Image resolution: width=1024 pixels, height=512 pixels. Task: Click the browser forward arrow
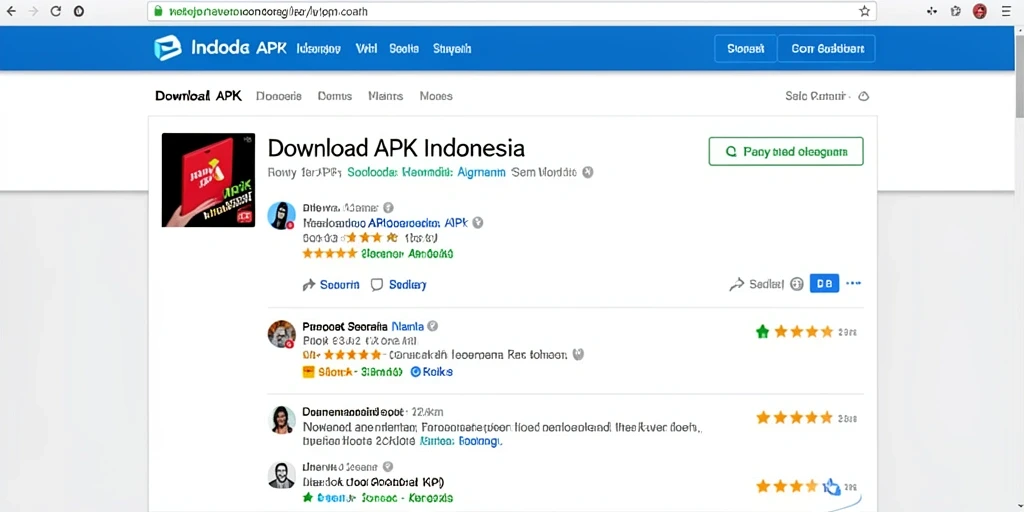pyautogui.click(x=34, y=11)
